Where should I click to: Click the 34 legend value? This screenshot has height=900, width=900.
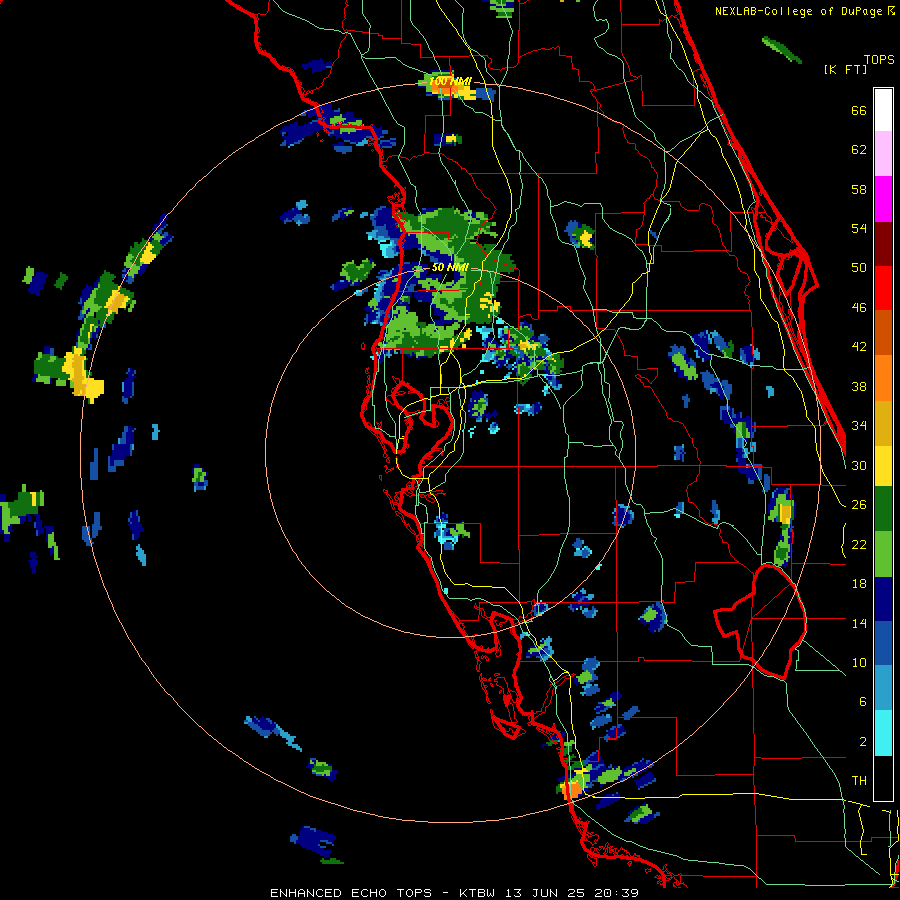tap(859, 425)
